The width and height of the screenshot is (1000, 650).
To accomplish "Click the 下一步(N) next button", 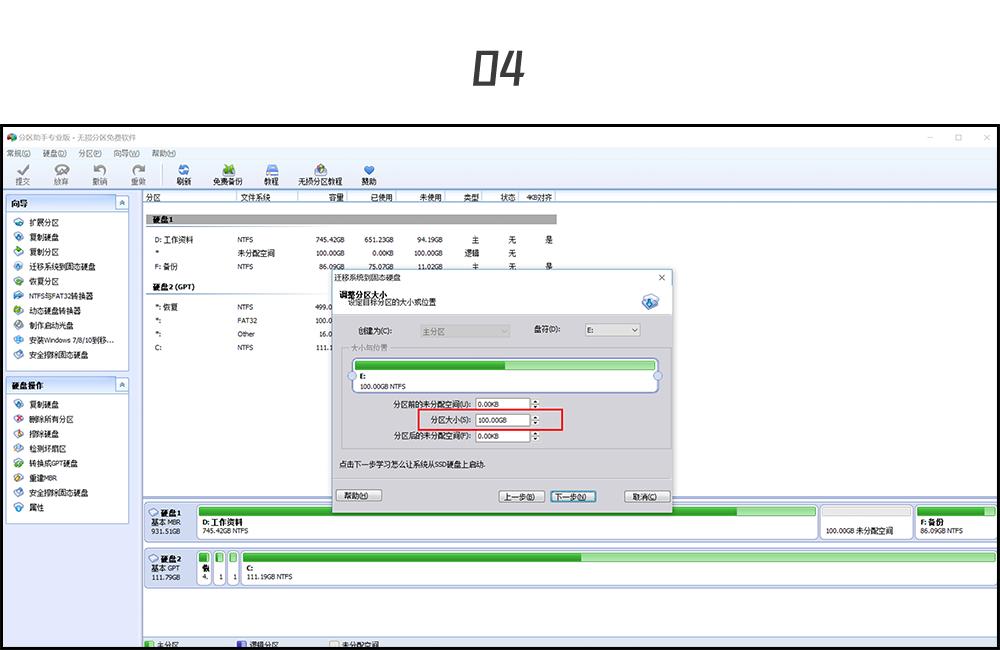I will click(x=573, y=496).
